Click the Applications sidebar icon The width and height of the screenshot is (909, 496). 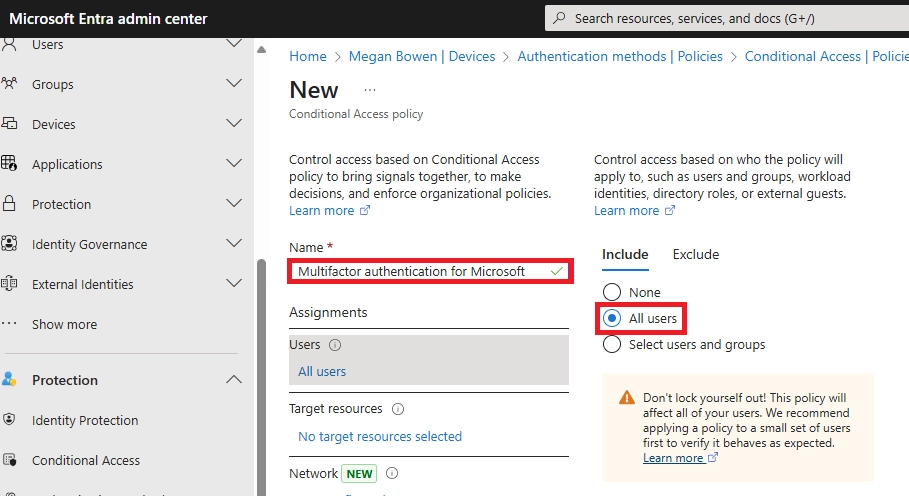[9, 163]
